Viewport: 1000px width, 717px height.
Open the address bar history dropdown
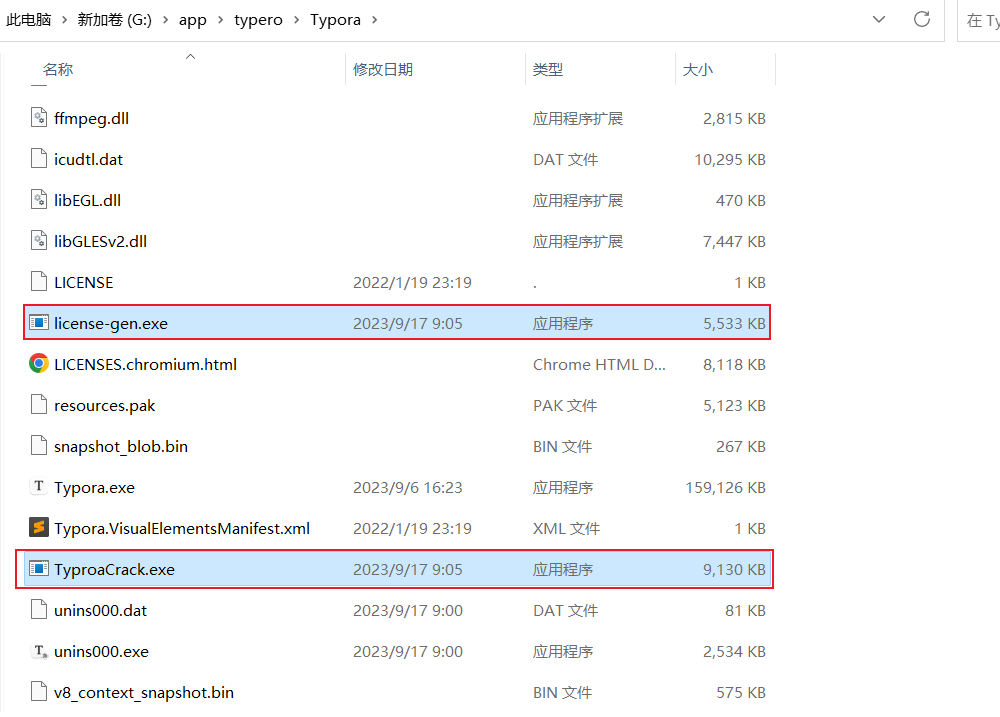(x=879, y=20)
